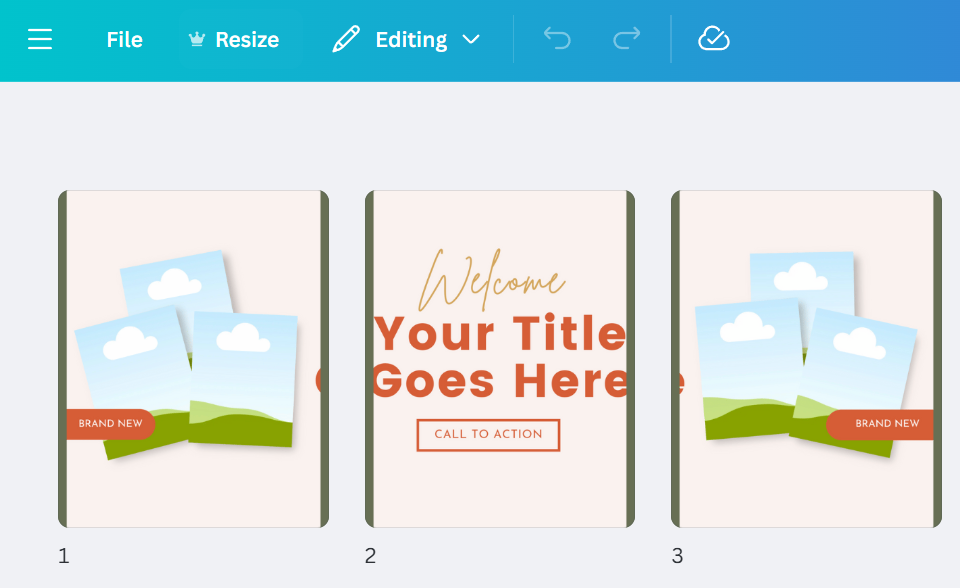Select page 3 thumbnail
The height and width of the screenshot is (588, 960).
(806, 359)
